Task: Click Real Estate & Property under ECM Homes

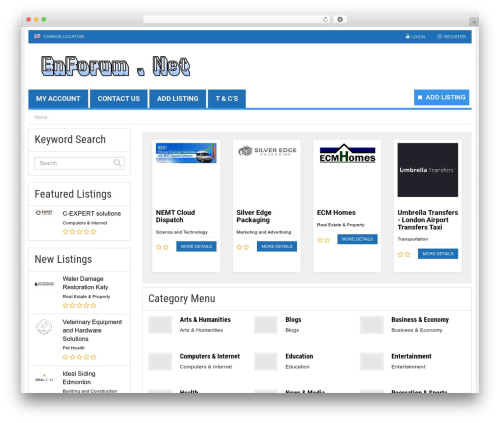Action: coord(341,225)
